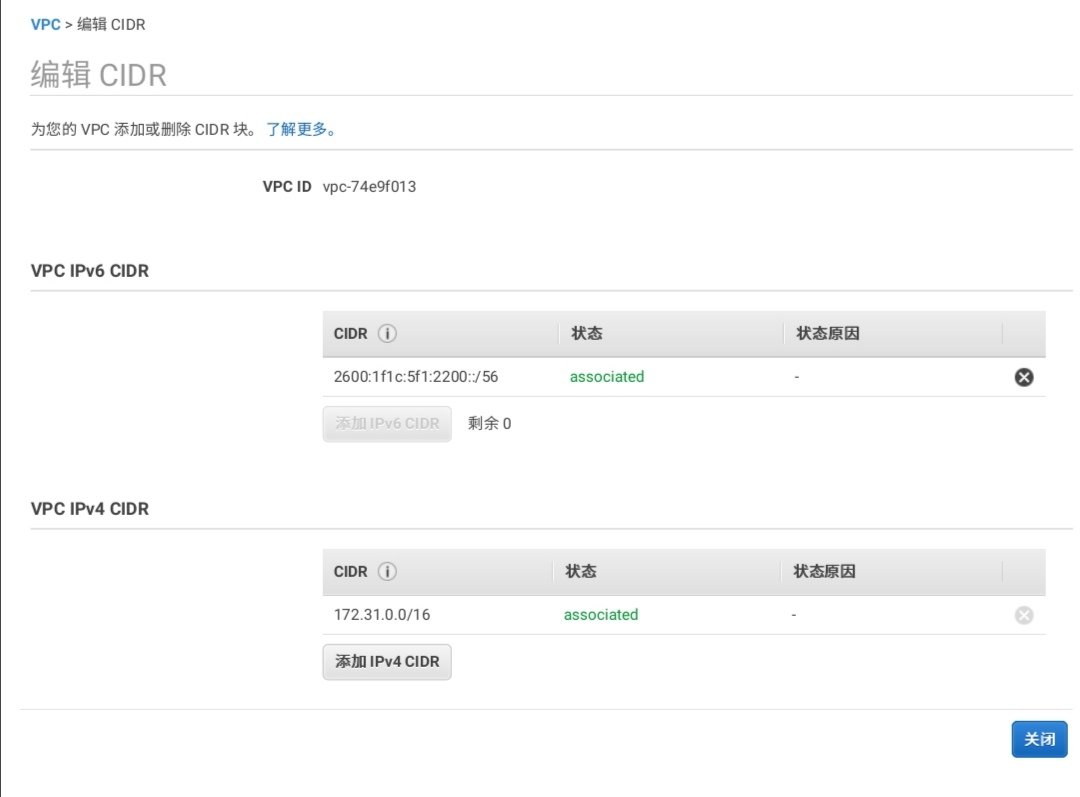1080x797 pixels.
Task: Click the info icon beside the IPv6 CIDR header
Action: point(388,334)
